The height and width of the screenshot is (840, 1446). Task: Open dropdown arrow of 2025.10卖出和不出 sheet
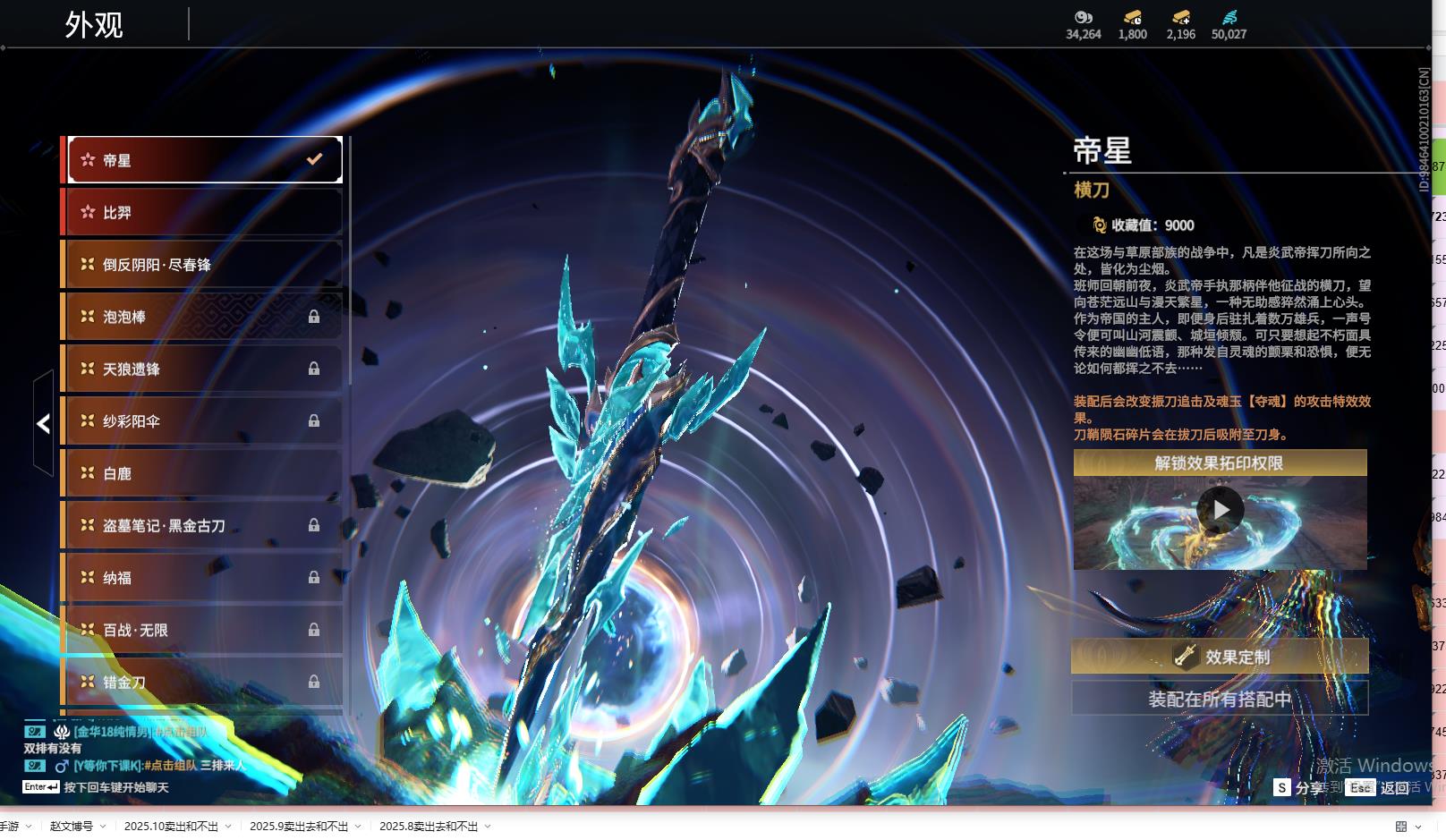click(x=228, y=827)
